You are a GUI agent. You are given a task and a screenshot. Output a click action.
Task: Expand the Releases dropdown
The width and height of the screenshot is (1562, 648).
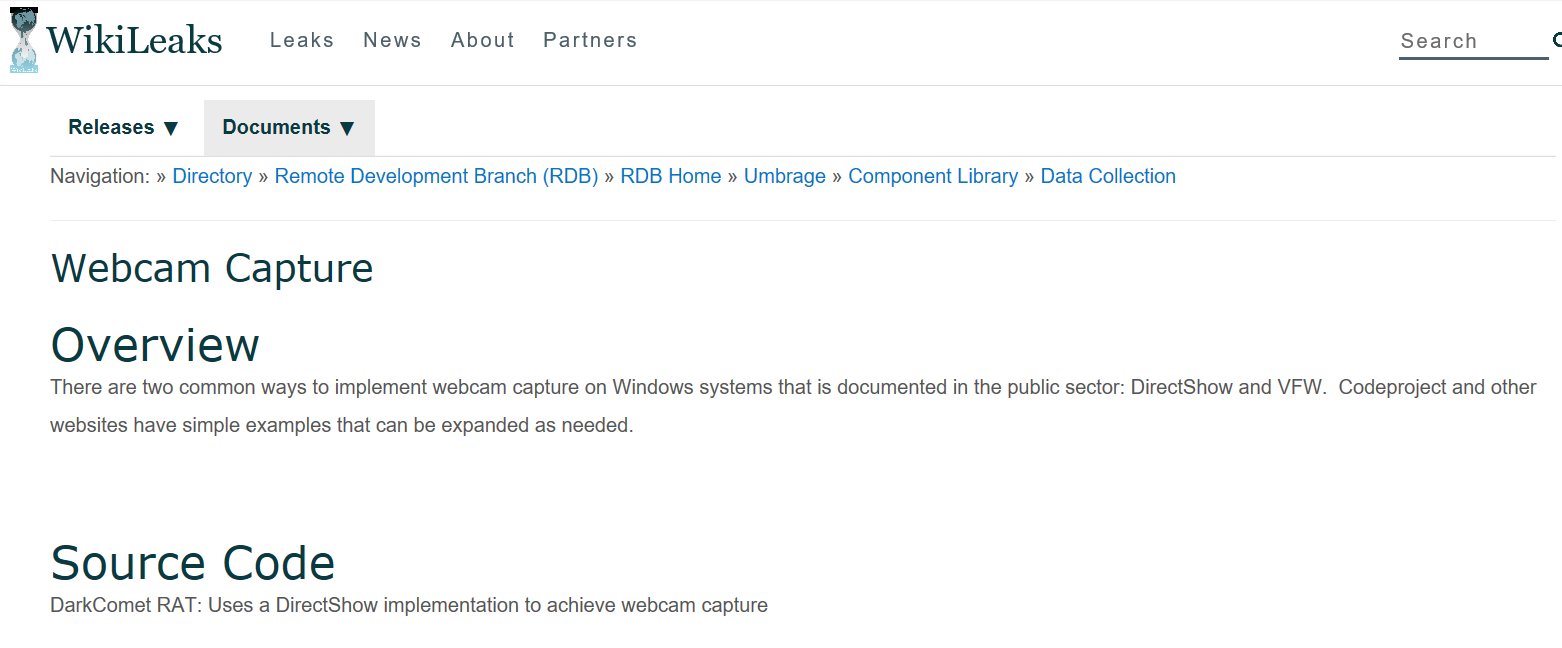coord(124,128)
